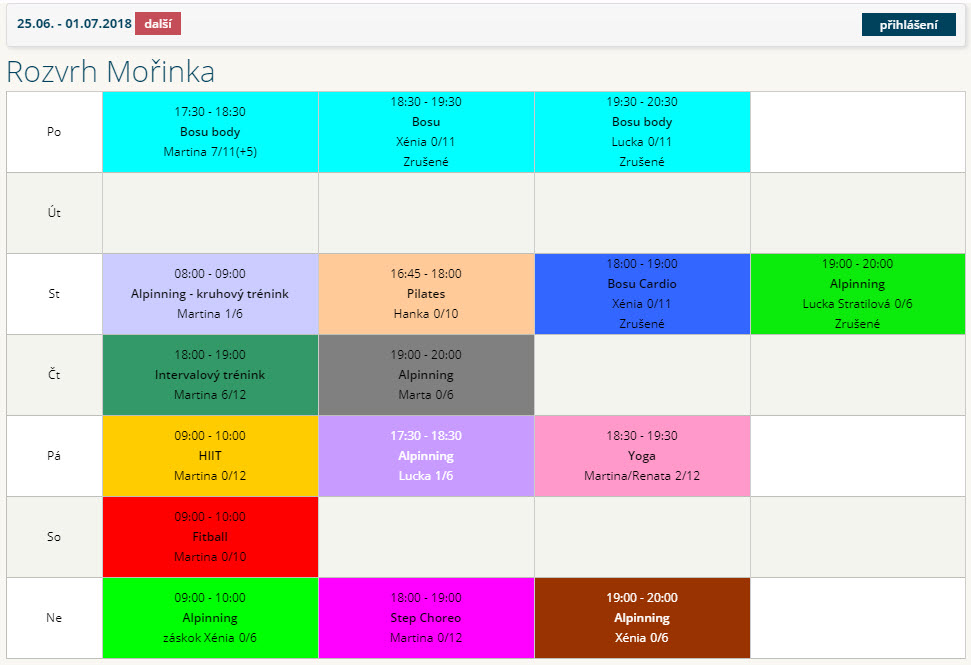Image resolution: width=971 pixels, height=665 pixels.
Task: Select the Pilates class with Hanka
Action: tap(426, 294)
